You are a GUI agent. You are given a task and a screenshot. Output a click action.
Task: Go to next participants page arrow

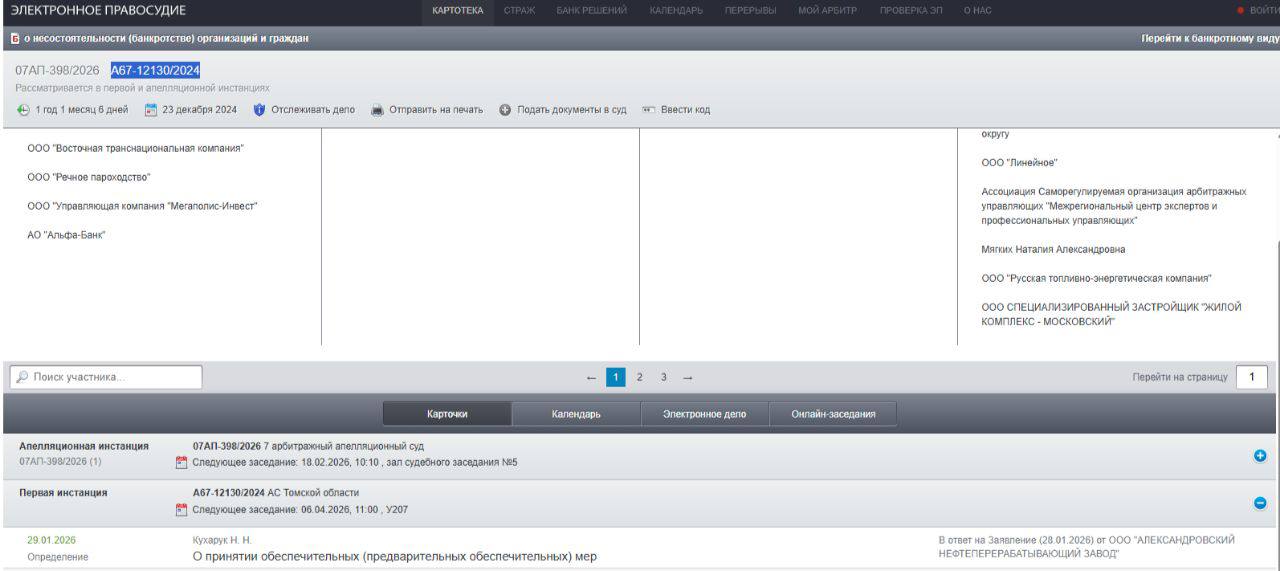[687, 377]
